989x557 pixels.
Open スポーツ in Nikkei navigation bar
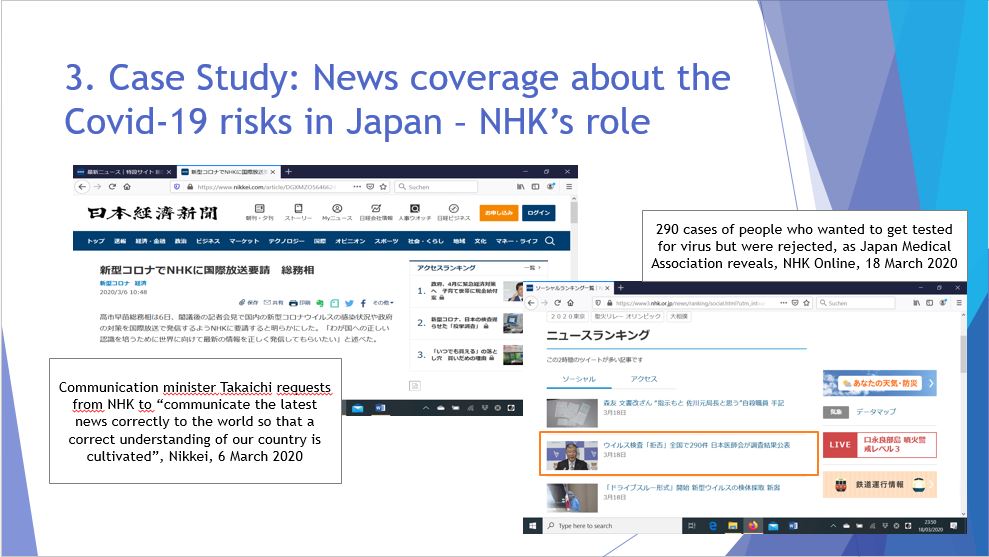pos(386,241)
